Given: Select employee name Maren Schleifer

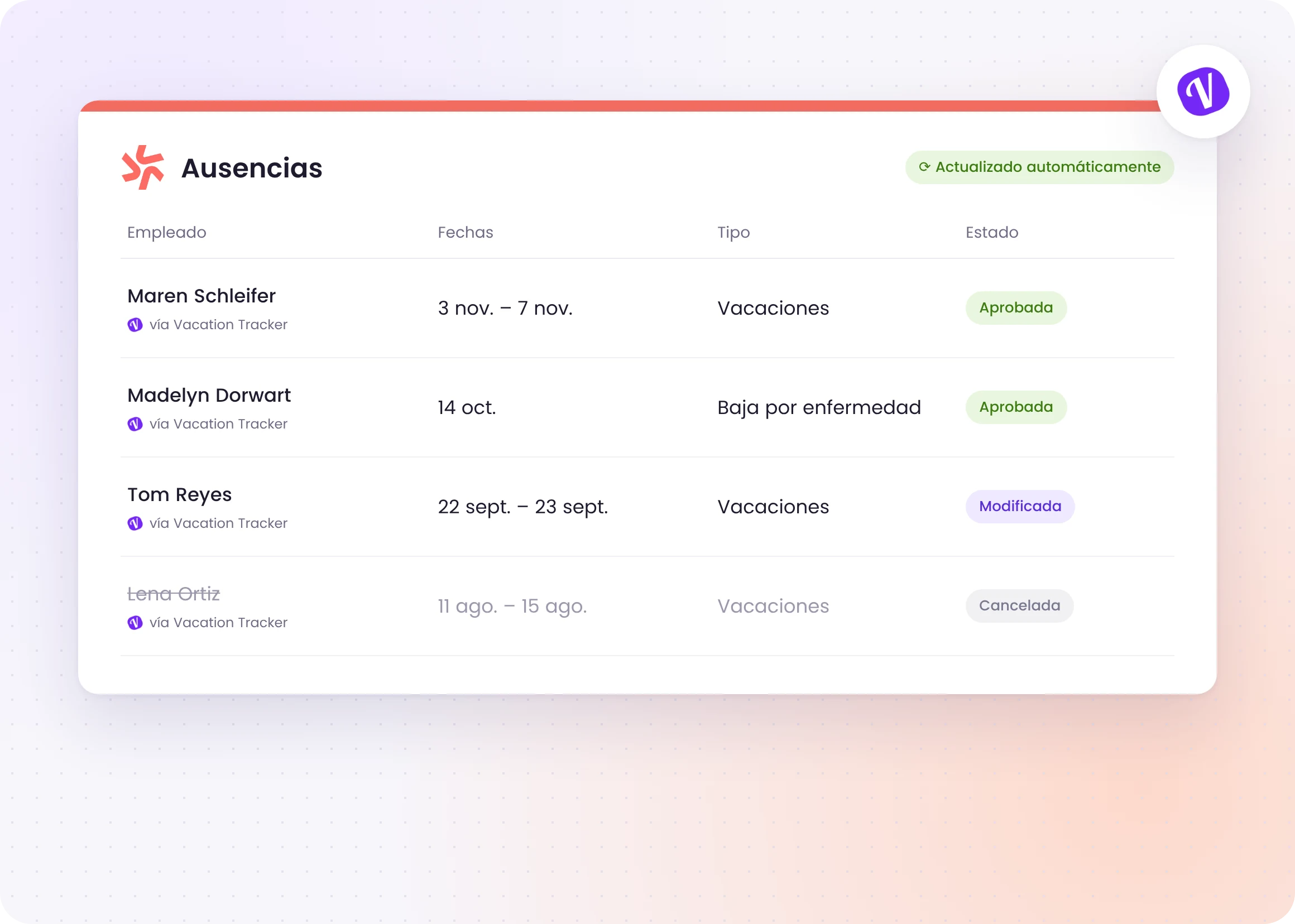Looking at the screenshot, I should click(202, 296).
